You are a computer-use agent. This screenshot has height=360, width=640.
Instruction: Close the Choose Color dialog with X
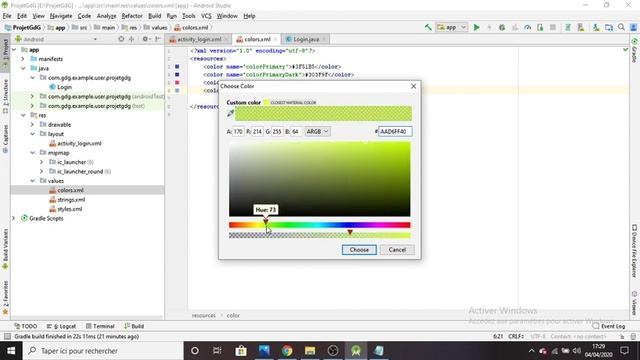coord(413,86)
